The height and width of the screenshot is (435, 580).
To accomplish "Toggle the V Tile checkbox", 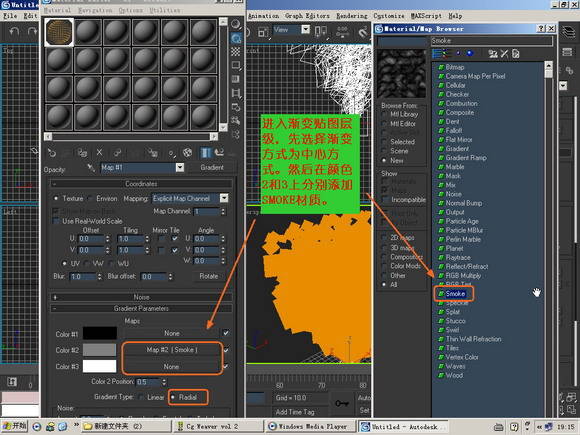I will coord(175,250).
